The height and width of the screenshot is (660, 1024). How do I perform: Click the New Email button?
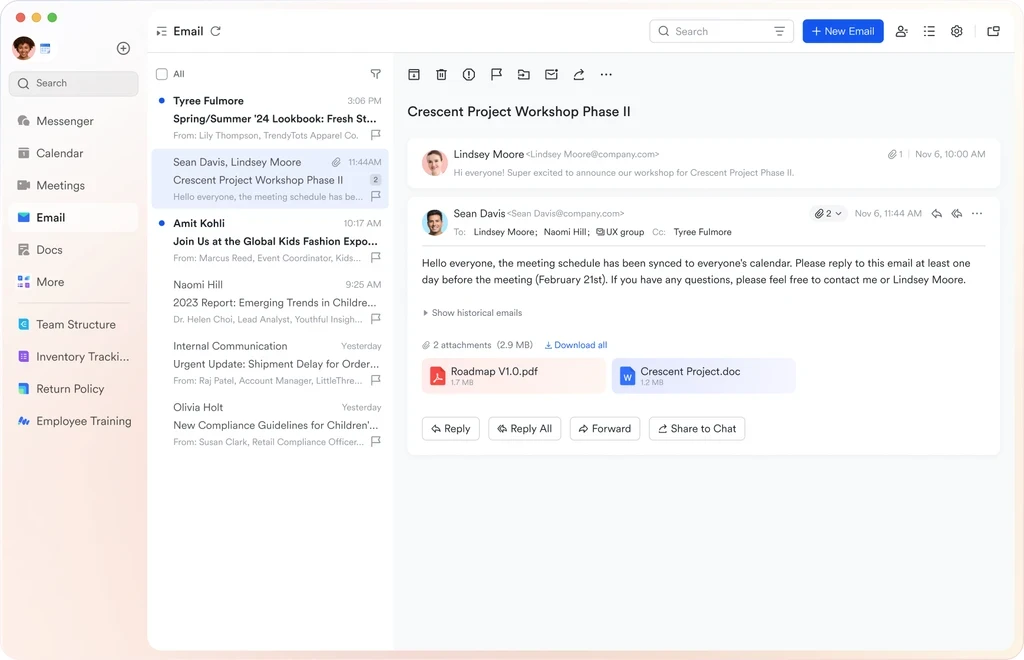point(842,32)
